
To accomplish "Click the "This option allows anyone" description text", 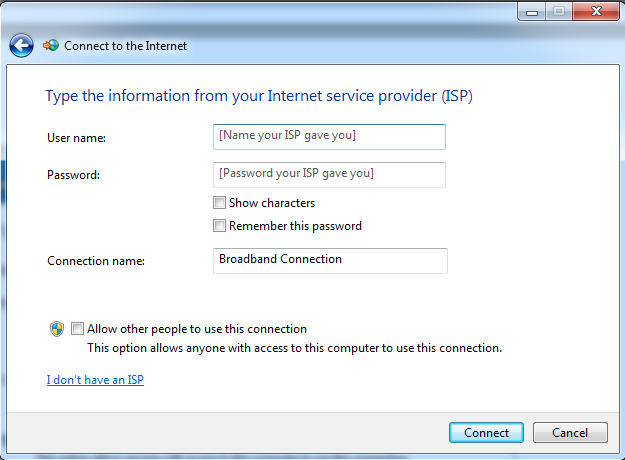I will 295,348.
